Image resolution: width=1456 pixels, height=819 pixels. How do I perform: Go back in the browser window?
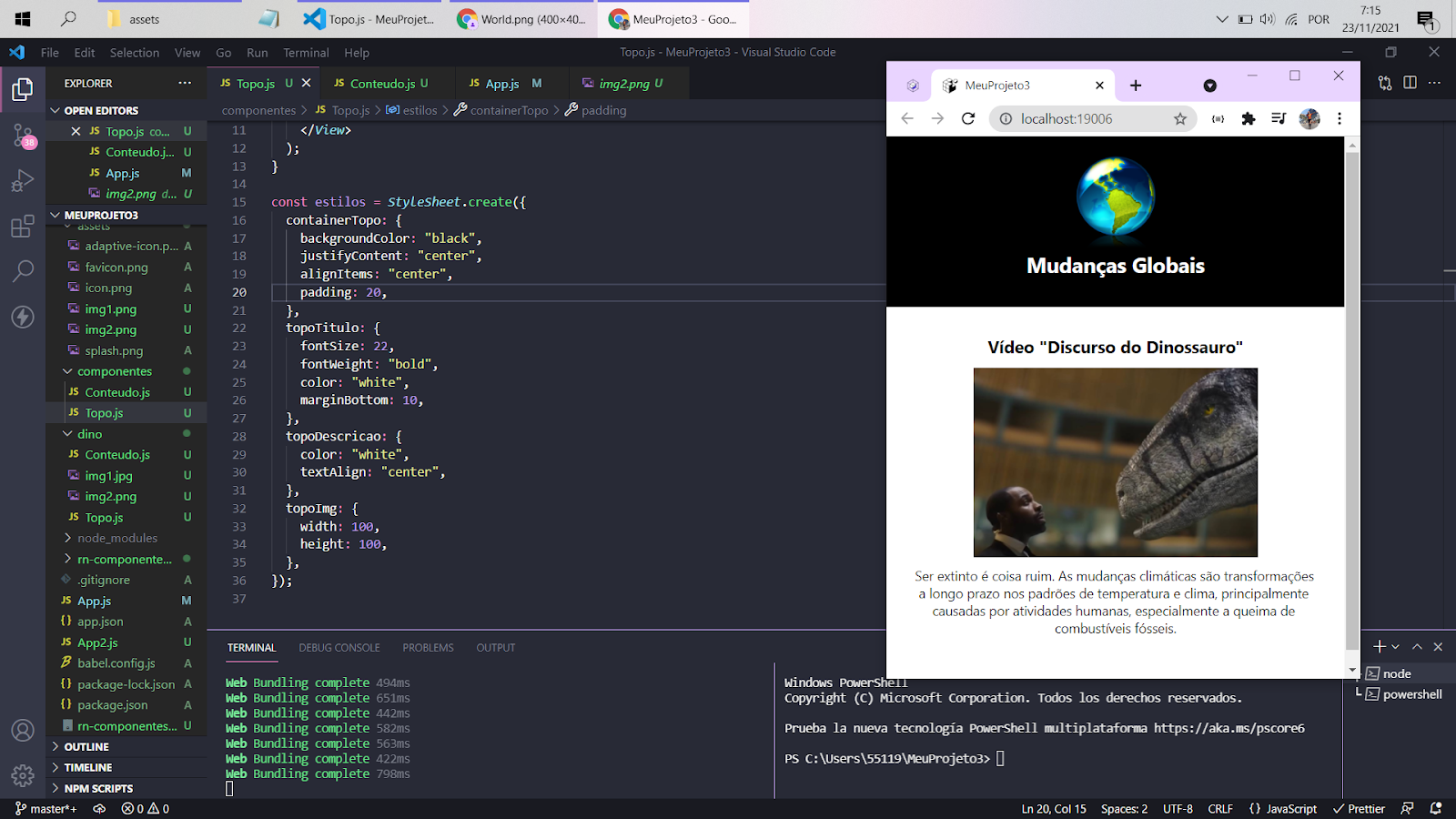[907, 118]
